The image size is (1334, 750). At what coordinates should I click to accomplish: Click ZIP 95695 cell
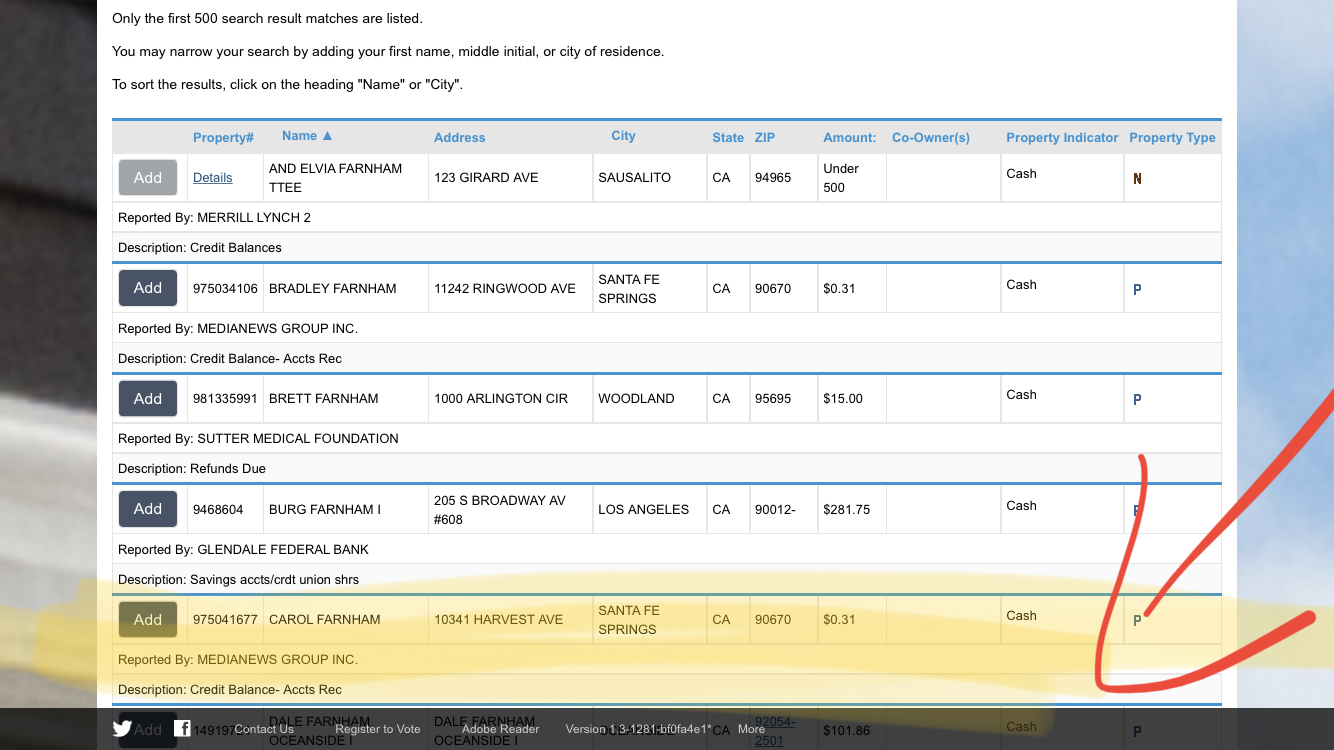(x=783, y=398)
